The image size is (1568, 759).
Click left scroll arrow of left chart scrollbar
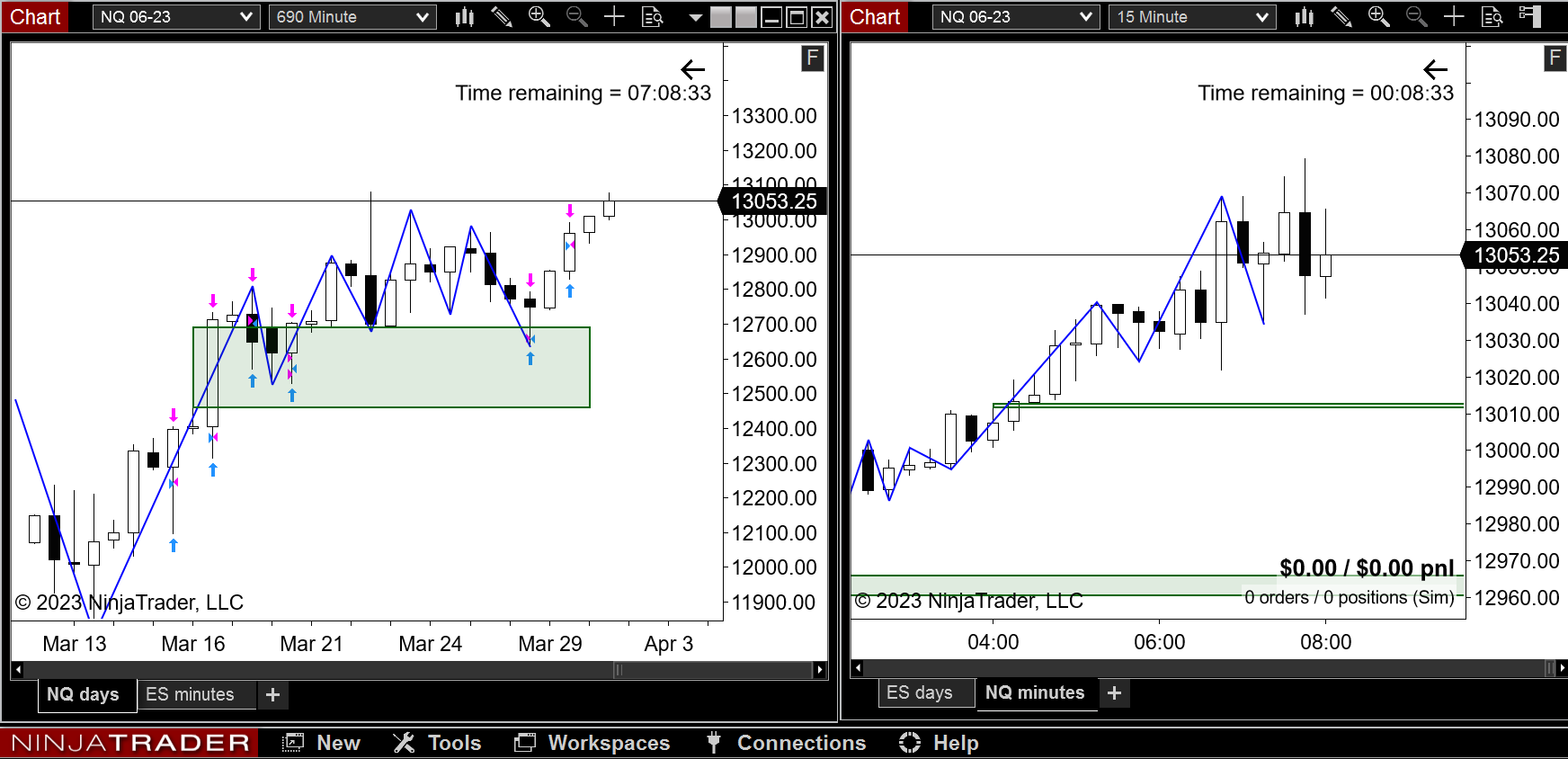coord(17,669)
